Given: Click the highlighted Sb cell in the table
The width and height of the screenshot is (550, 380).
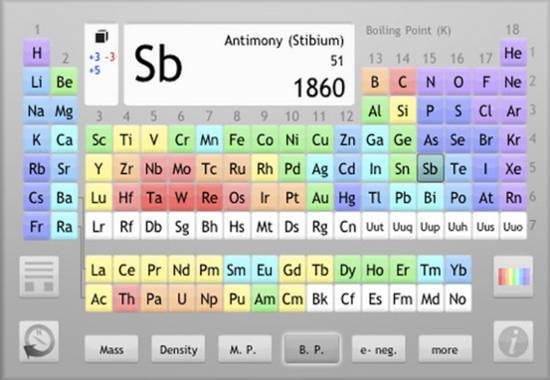Looking at the screenshot, I should [x=430, y=168].
